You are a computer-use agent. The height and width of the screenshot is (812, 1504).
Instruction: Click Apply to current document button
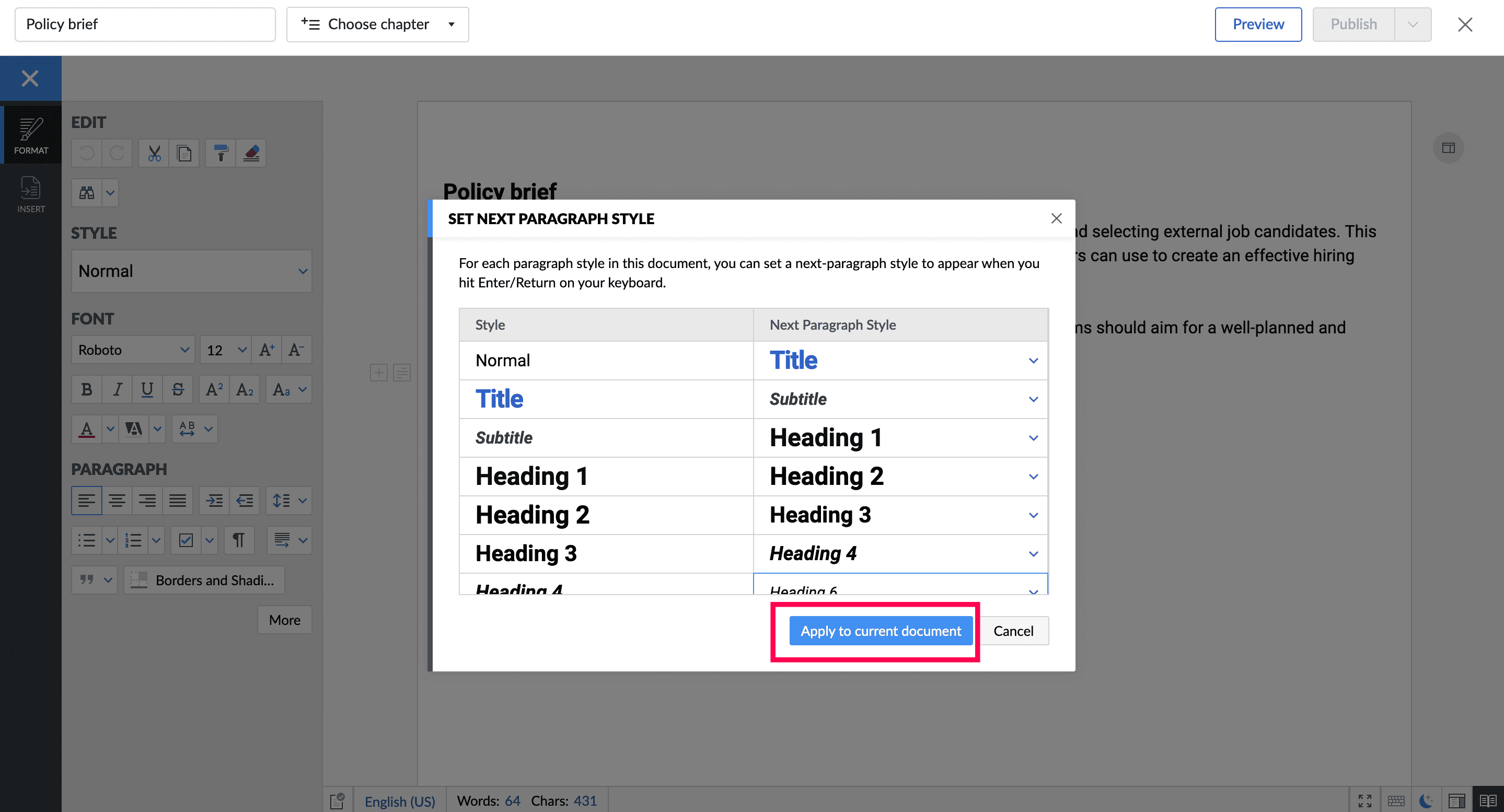[x=881, y=631]
